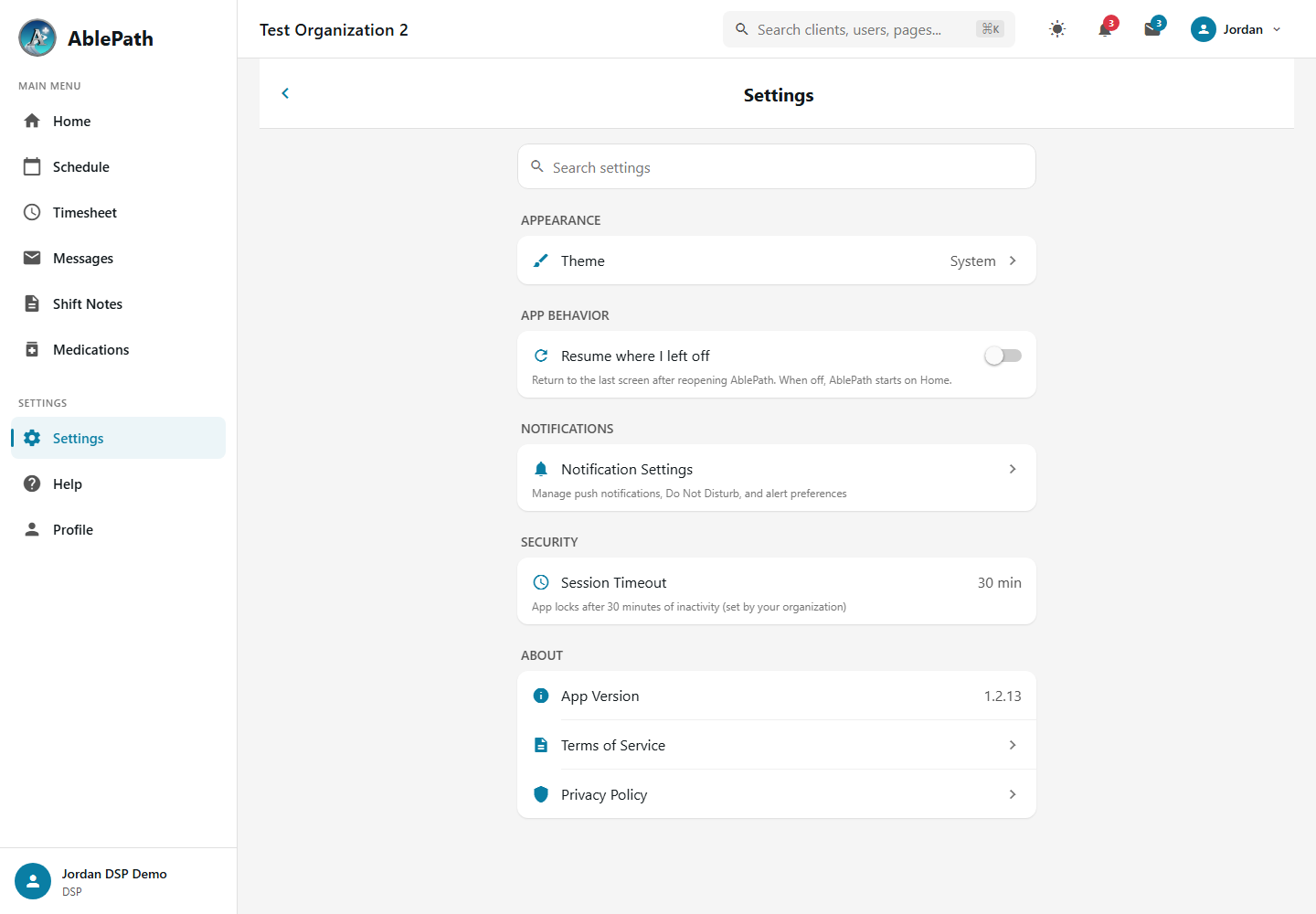
Task: Click the global search clients, users, pages box
Action: [869, 29]
